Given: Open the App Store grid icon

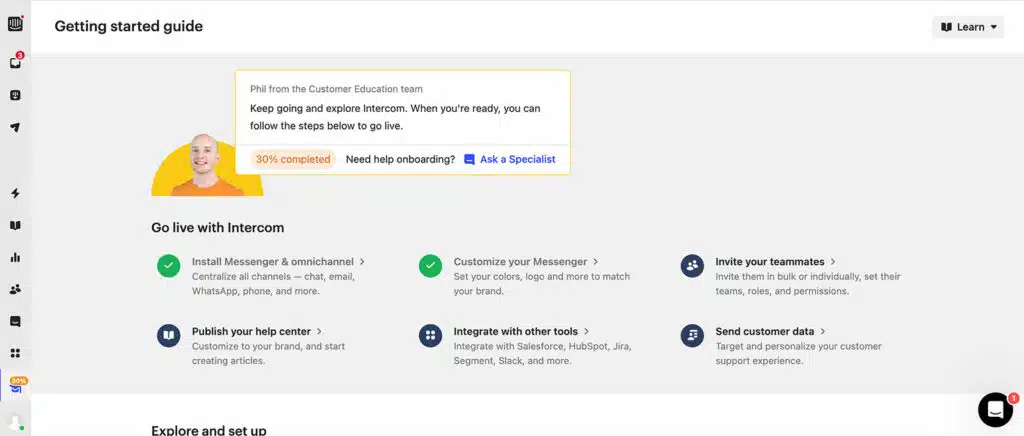Looking at the screenshot, I should (15, 353).
